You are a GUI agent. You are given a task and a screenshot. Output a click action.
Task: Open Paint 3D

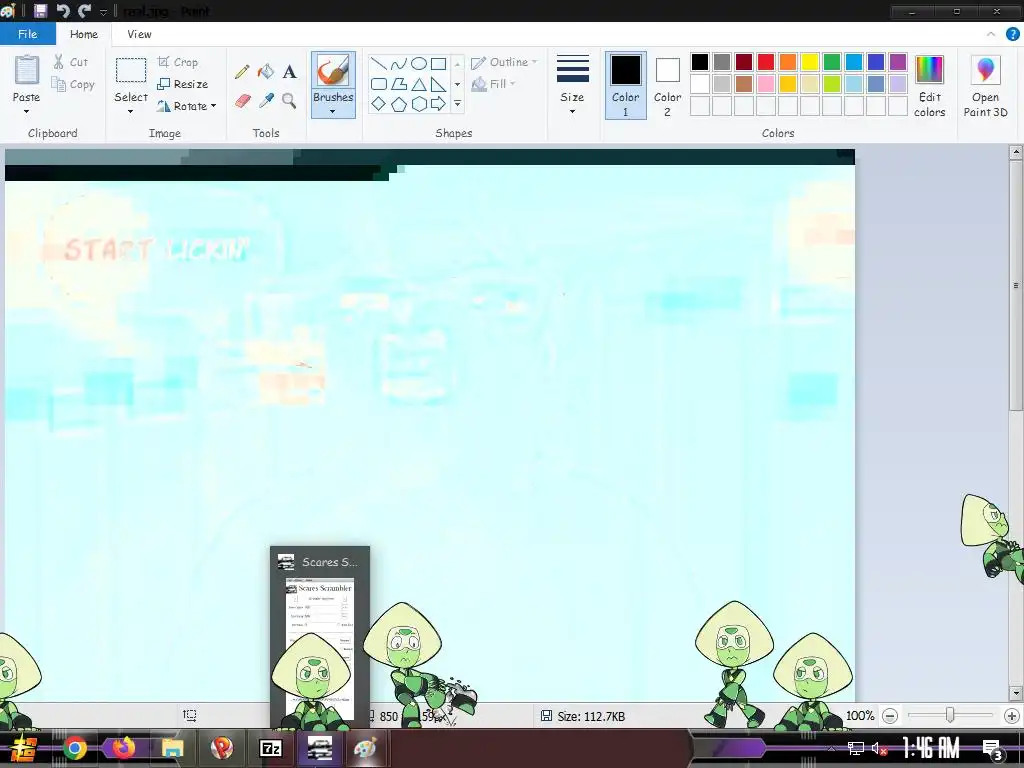point(985,86)
